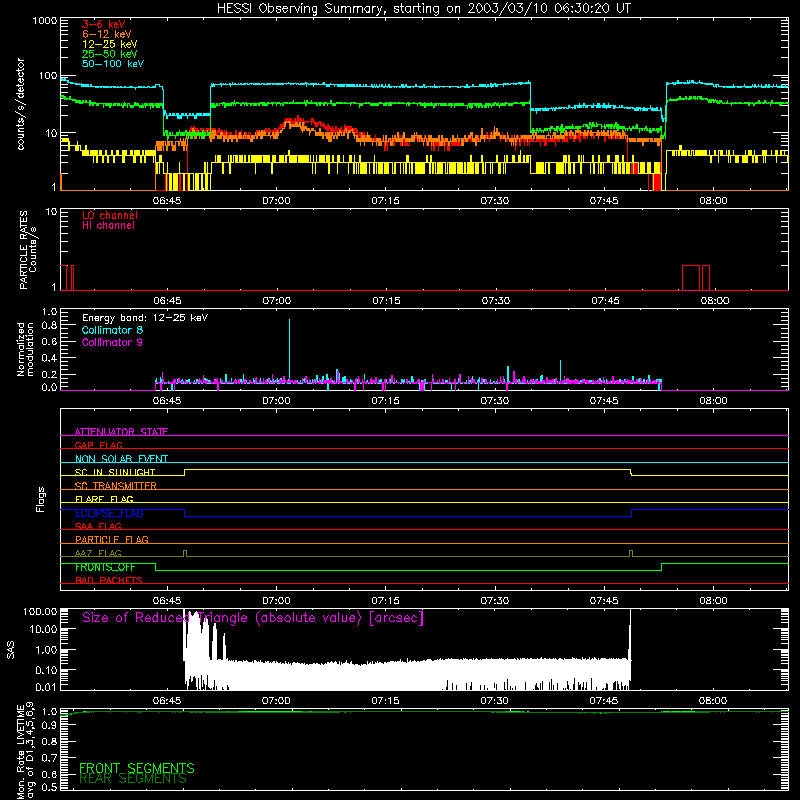Click the Energy band: 12-25 keV label
800x800 pixels.
click(145, 318)
